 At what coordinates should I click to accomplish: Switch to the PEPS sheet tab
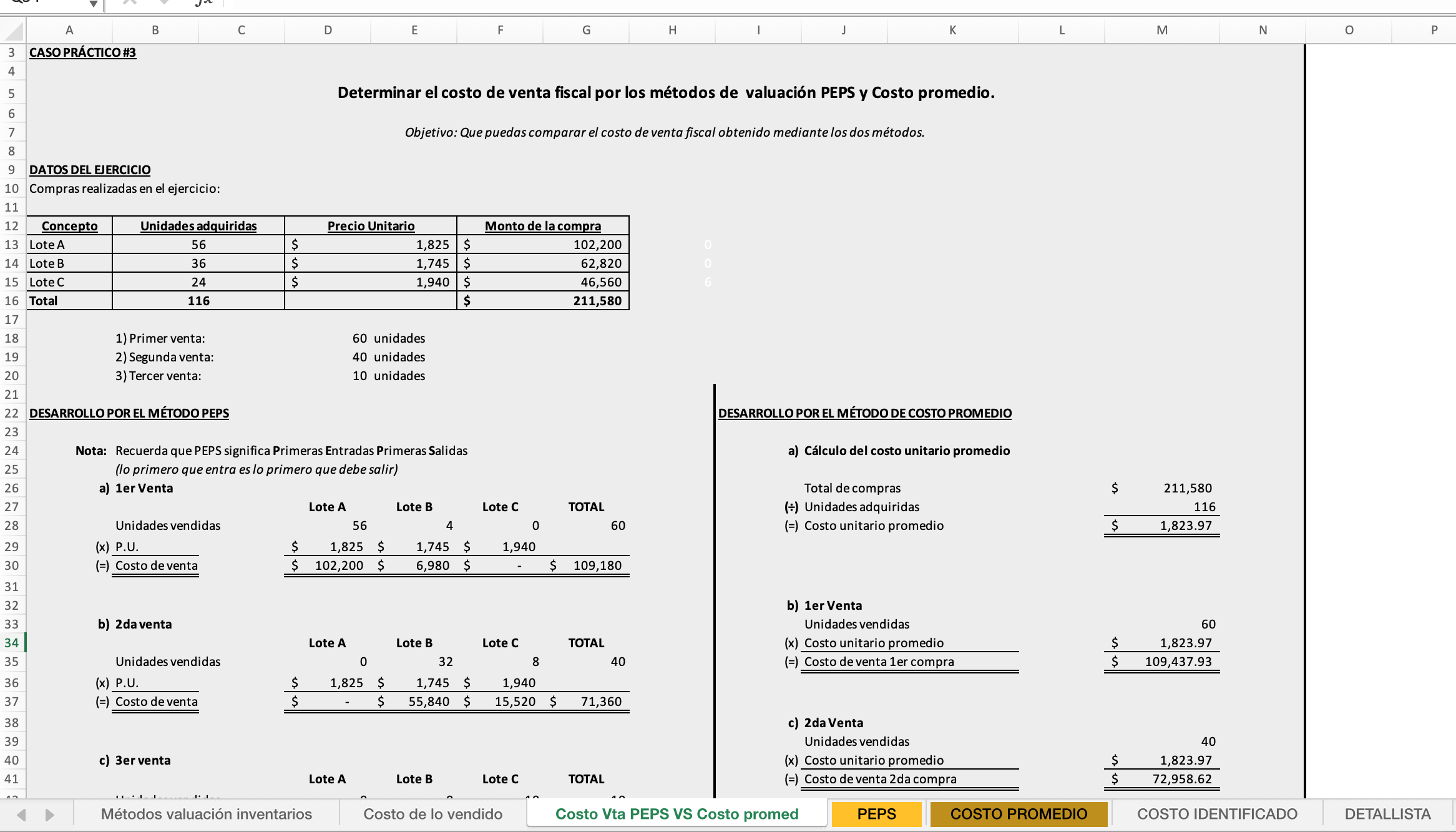(876, 814)
